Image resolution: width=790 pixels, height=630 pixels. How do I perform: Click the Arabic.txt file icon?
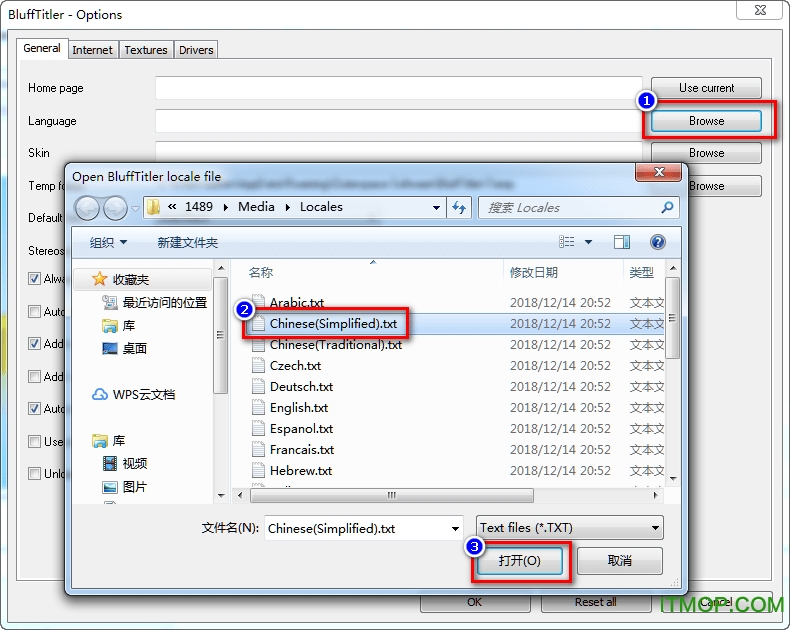(258, 301)
